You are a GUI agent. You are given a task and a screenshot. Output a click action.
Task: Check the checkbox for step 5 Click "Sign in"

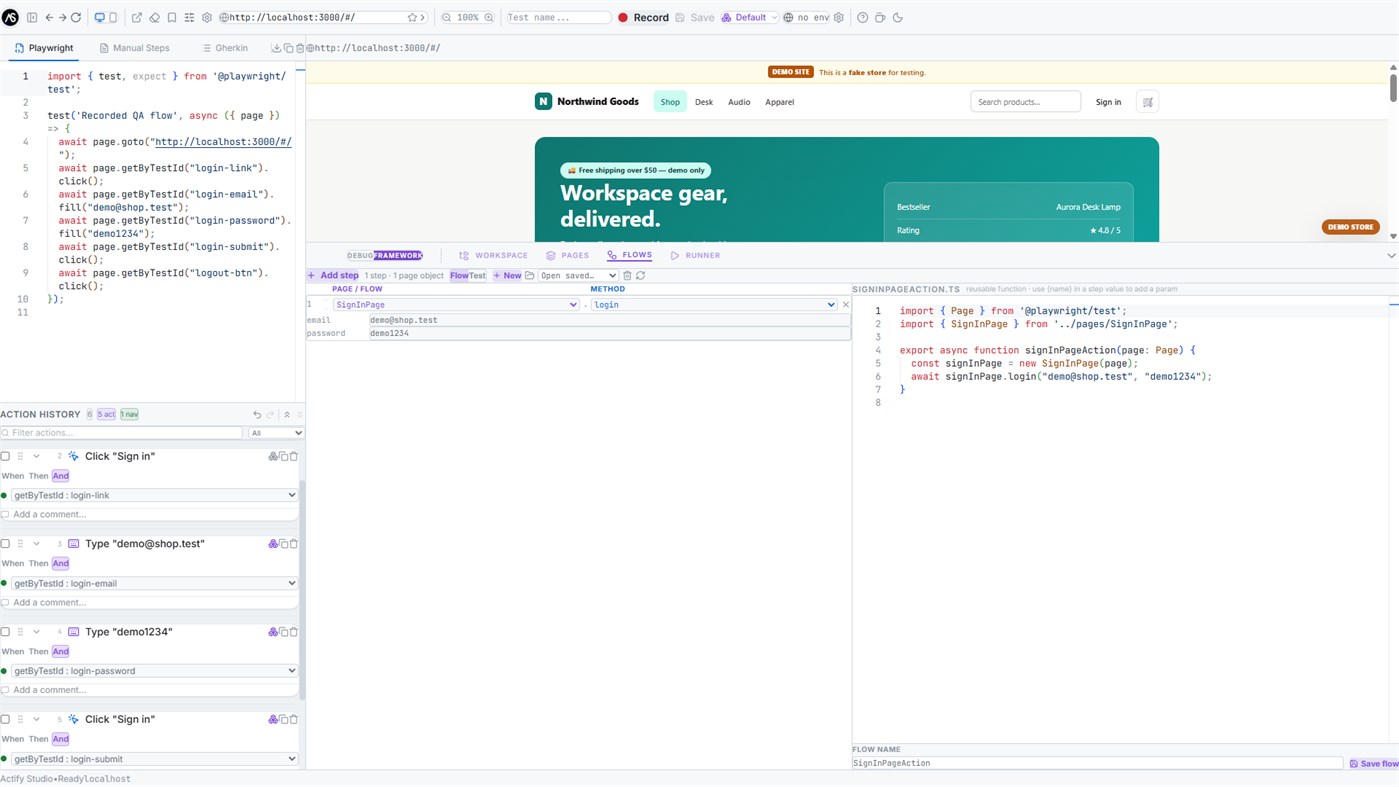pos(6,719)
